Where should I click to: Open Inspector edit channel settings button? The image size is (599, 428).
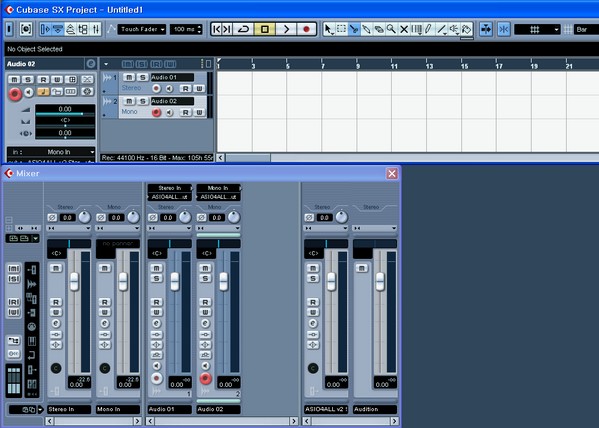91,64
